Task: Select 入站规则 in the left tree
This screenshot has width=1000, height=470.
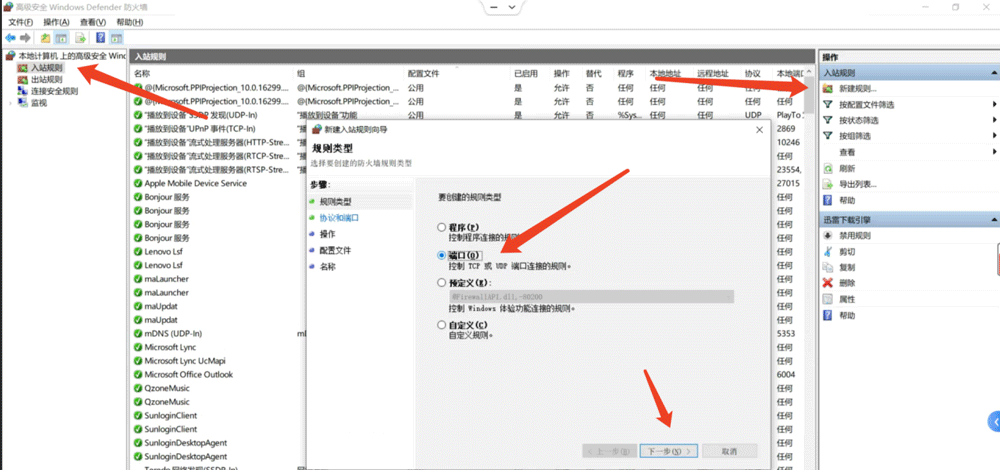Action: point(47,68)
